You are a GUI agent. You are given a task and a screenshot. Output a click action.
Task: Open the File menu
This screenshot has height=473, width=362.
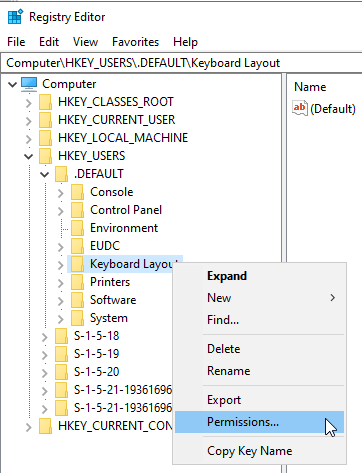point(16,42)
